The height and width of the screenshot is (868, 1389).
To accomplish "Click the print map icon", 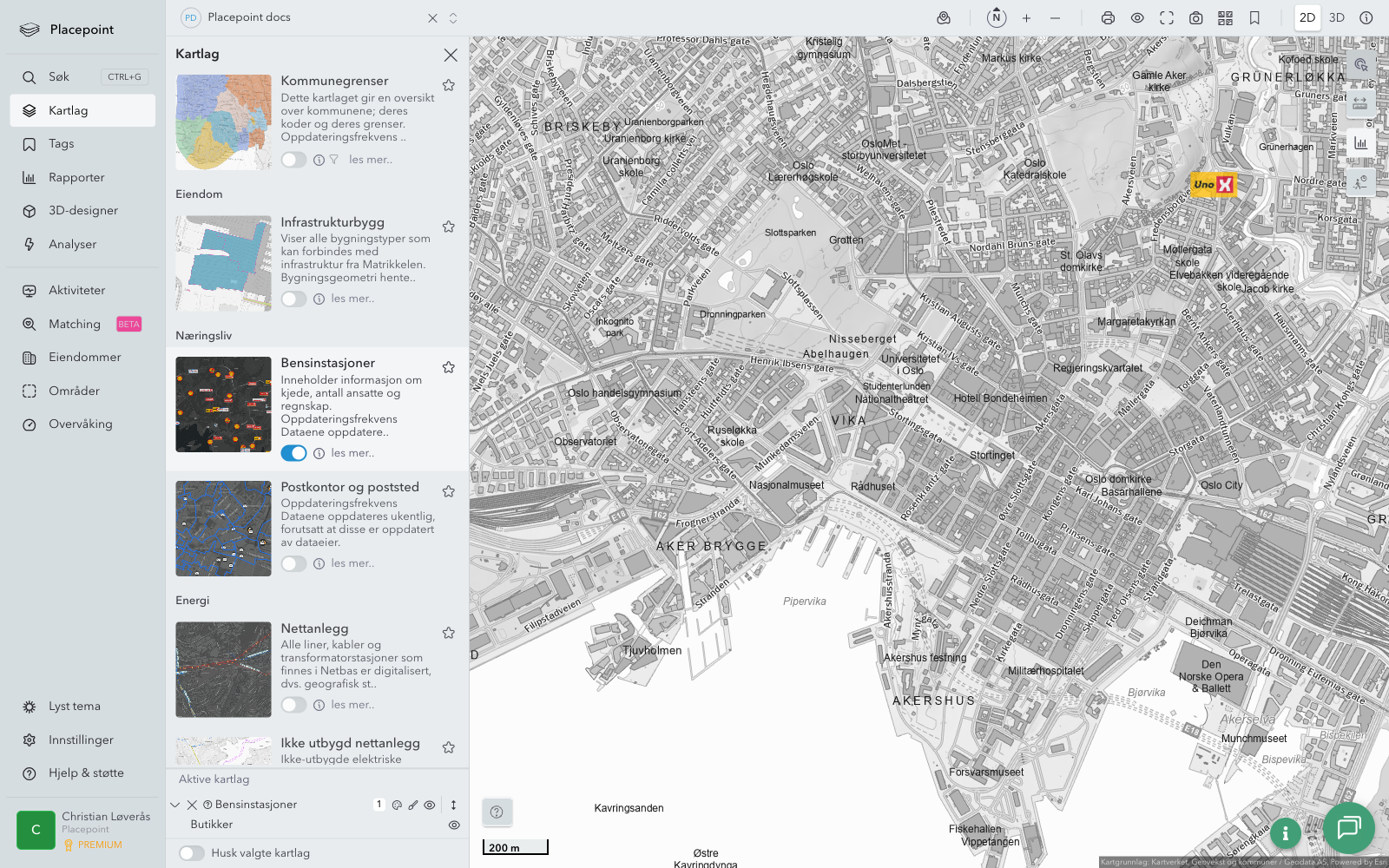I will (x=1108, y=18).
